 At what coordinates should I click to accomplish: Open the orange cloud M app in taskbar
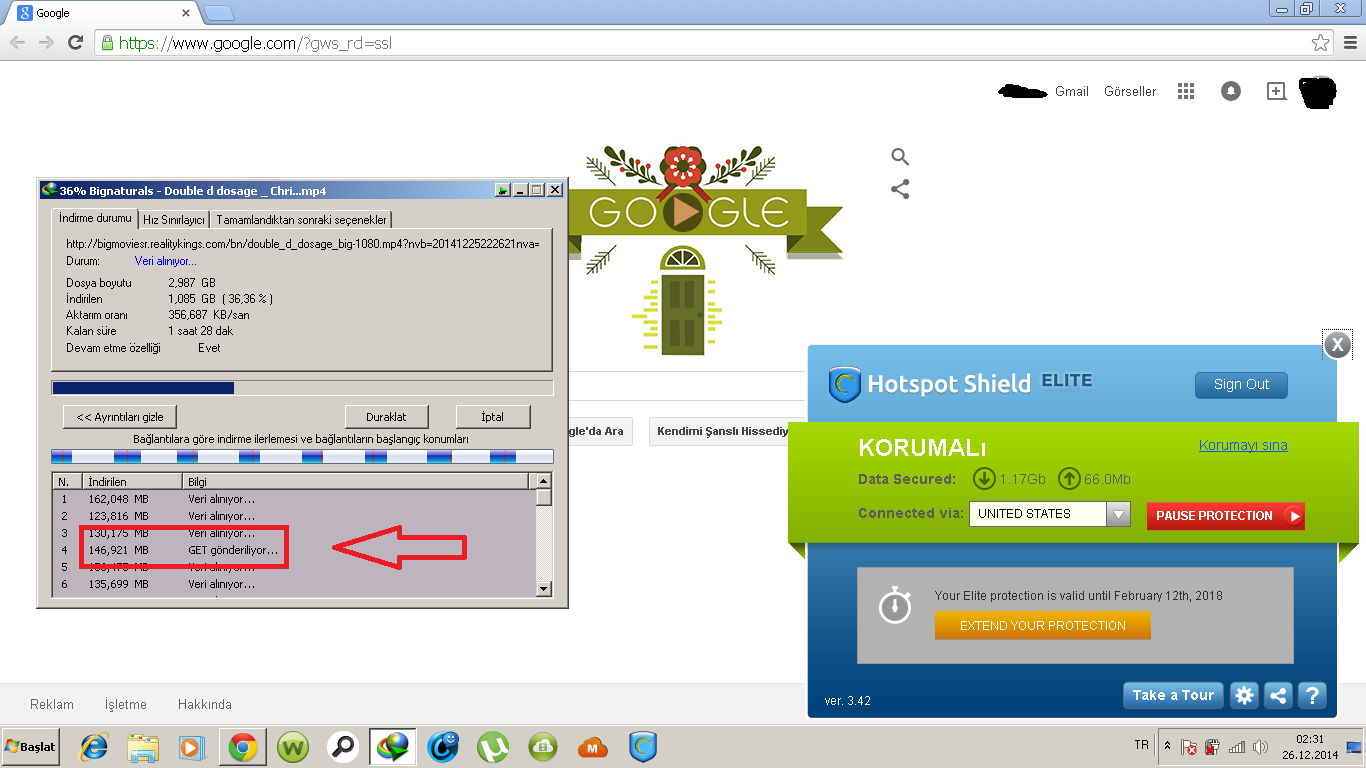593,747
